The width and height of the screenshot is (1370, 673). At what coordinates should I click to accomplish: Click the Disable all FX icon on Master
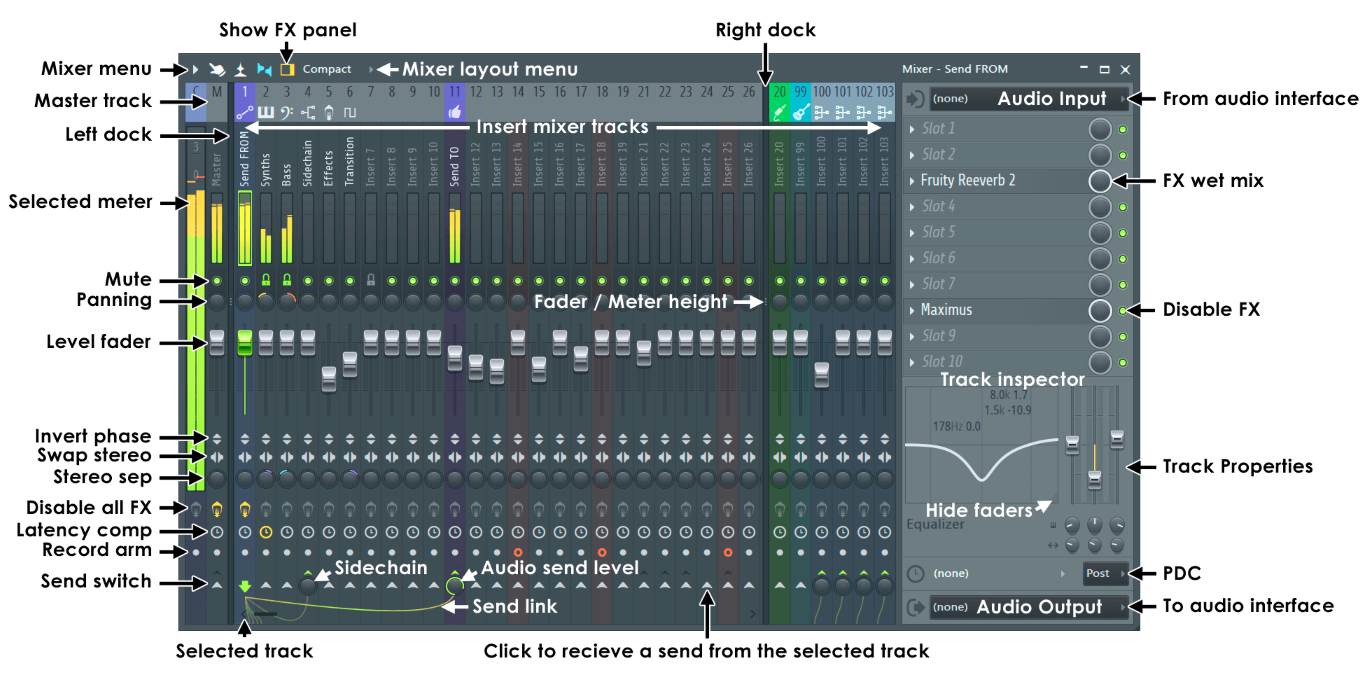click(216, 509)
